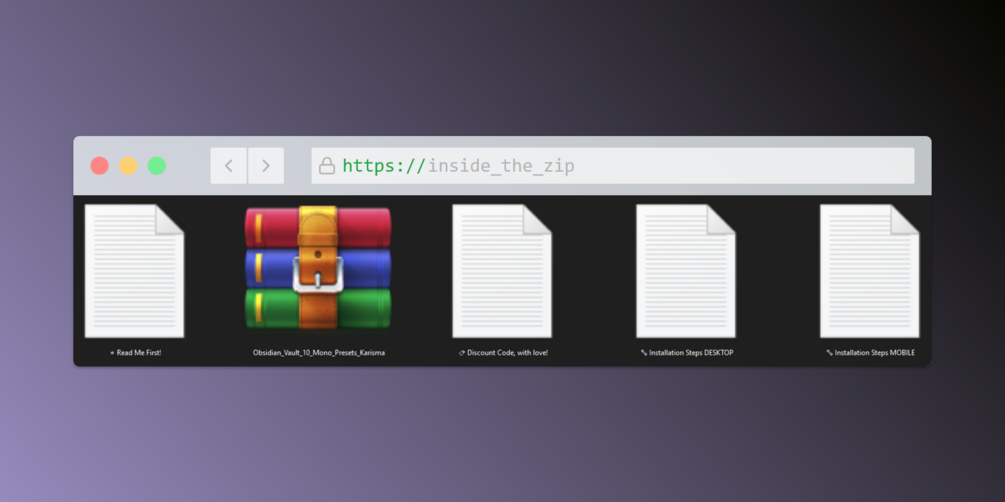This screenshot has height=502, width=1005.
Task: Click the https://inside_the_zip address field
Action: 613,166
